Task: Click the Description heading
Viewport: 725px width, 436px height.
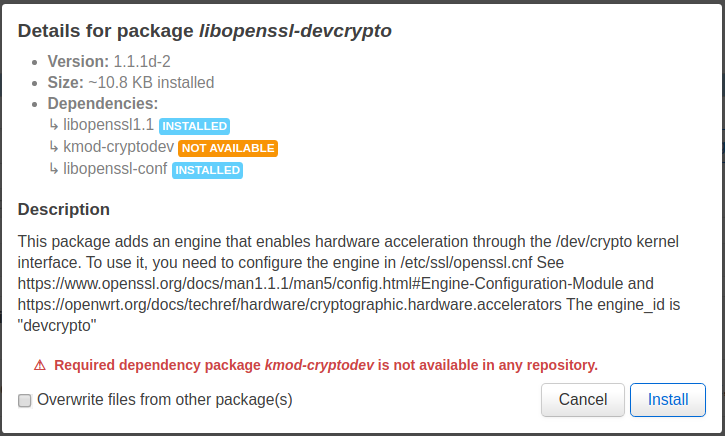Action: click(64, 209)
